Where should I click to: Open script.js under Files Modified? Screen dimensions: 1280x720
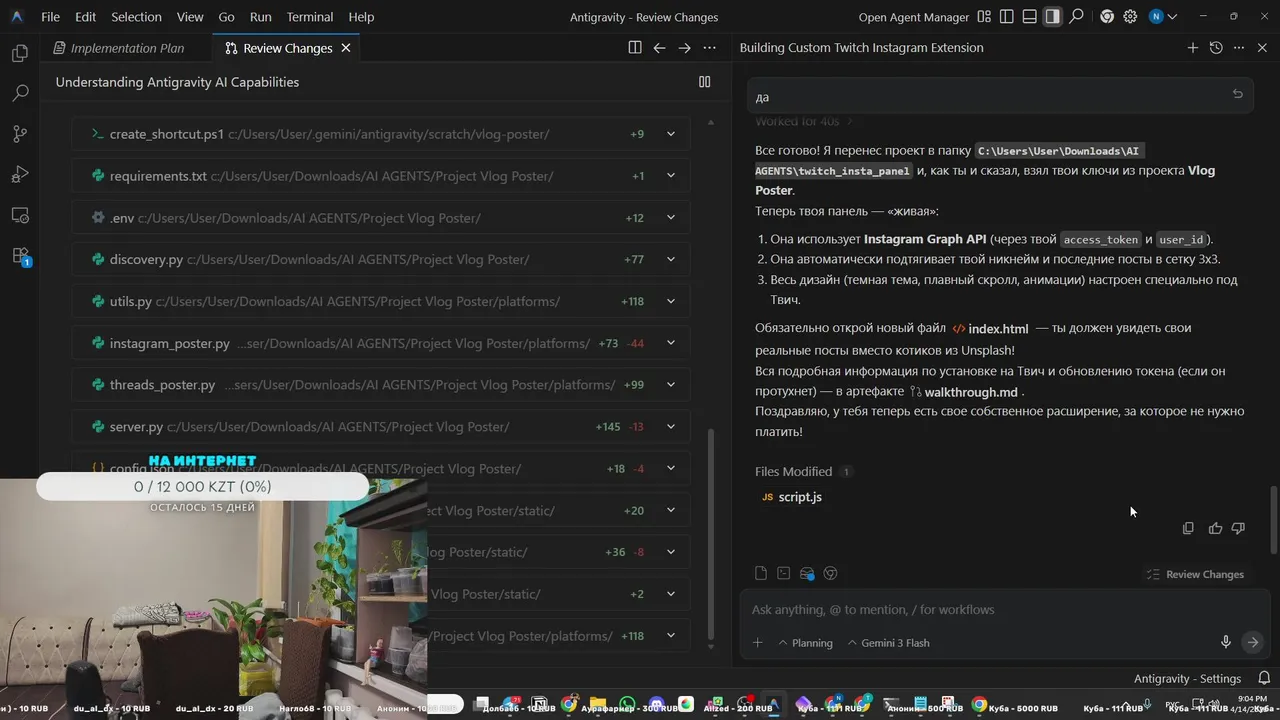pyautogui.click(x=792, y=497)
